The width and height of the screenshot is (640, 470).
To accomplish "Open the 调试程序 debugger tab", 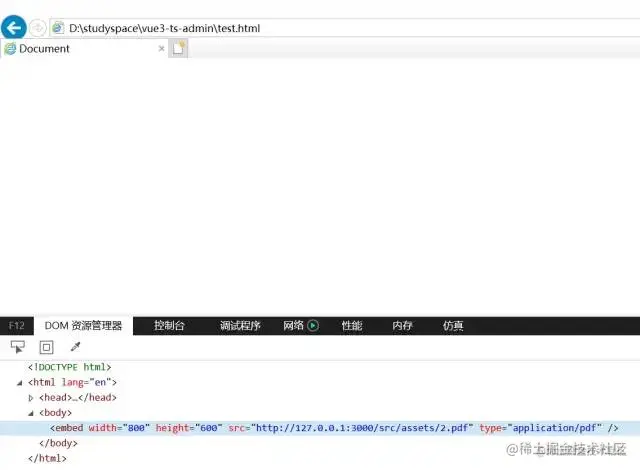I will coord(240,326).
